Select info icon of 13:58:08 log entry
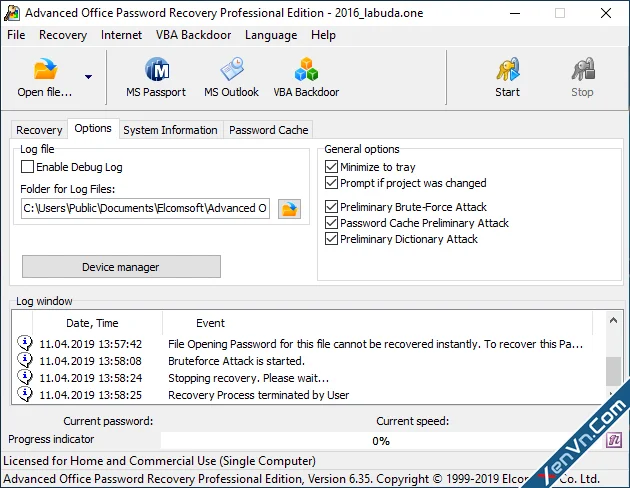 [x=25, y=360]
